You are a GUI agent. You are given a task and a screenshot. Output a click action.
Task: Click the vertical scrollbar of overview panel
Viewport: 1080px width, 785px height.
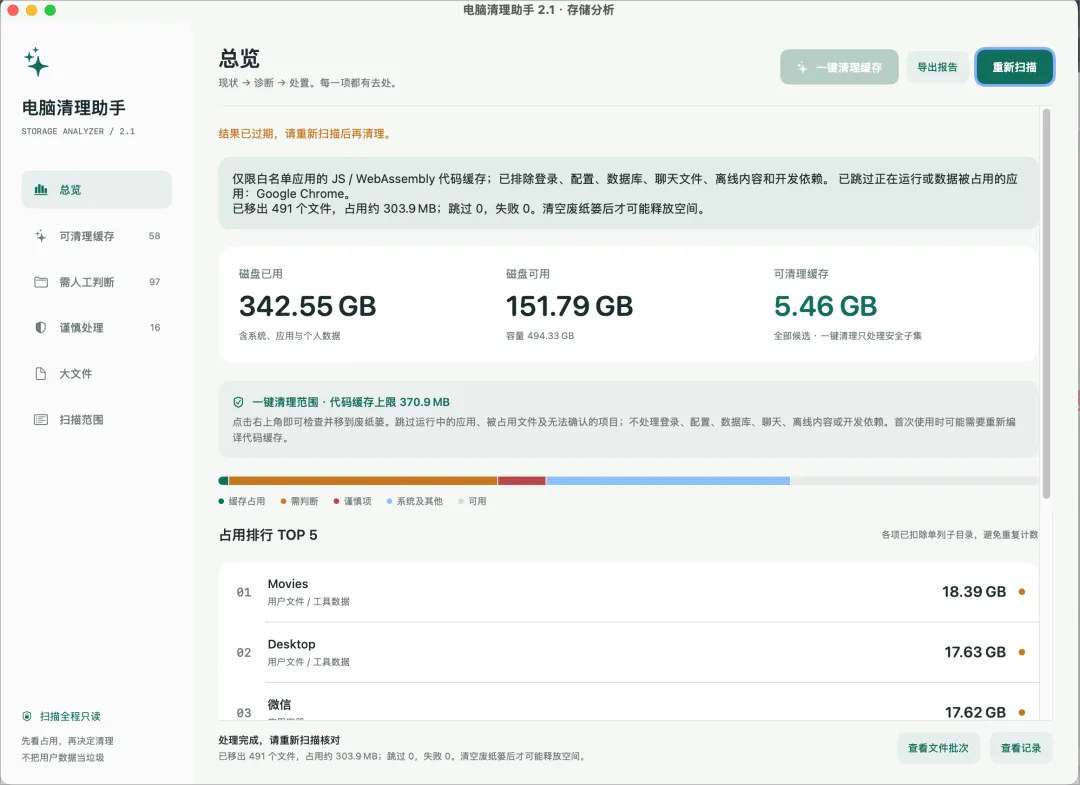point(1046,303)
